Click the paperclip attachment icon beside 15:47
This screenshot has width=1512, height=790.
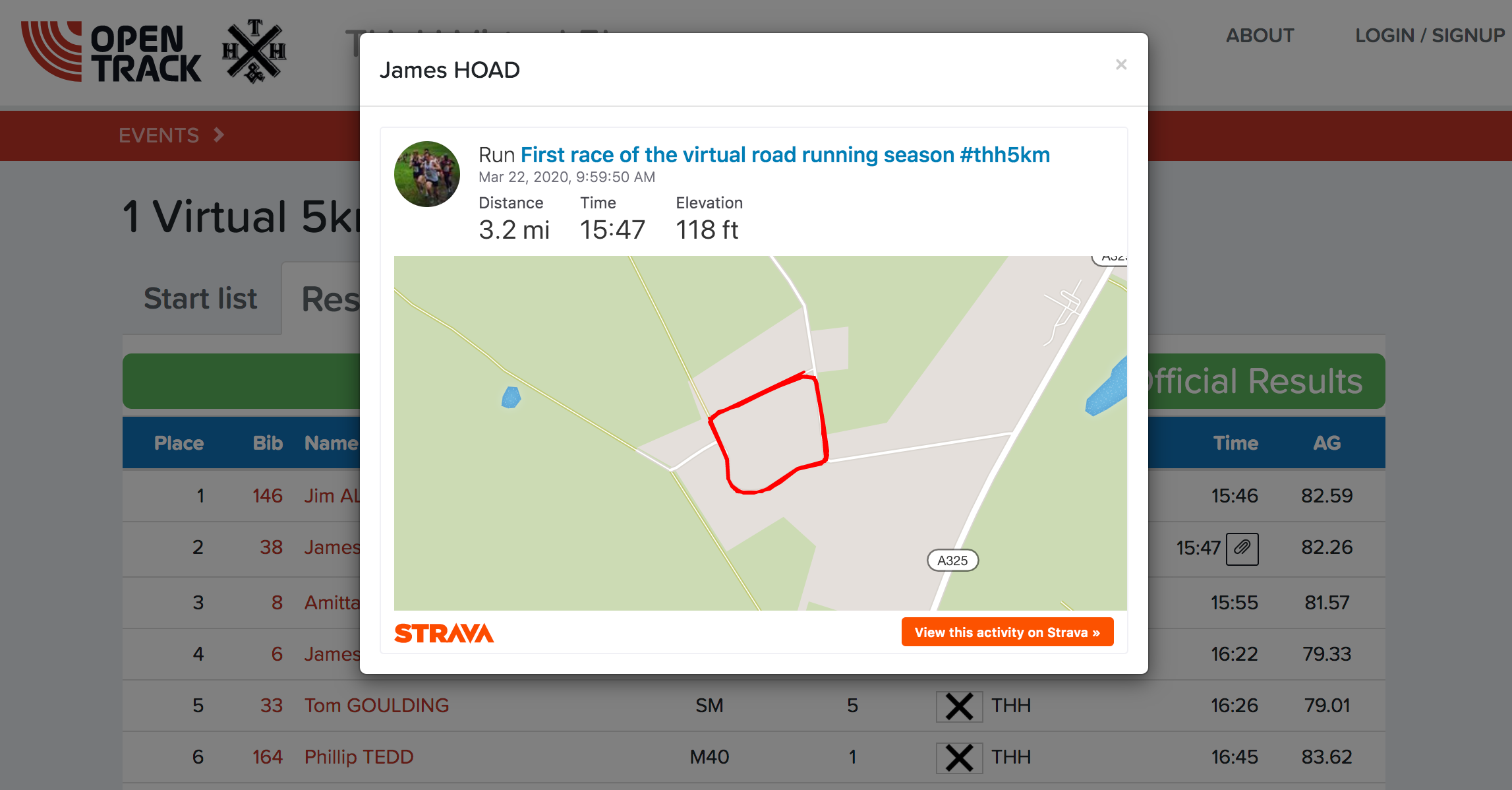coord(1242,548)
